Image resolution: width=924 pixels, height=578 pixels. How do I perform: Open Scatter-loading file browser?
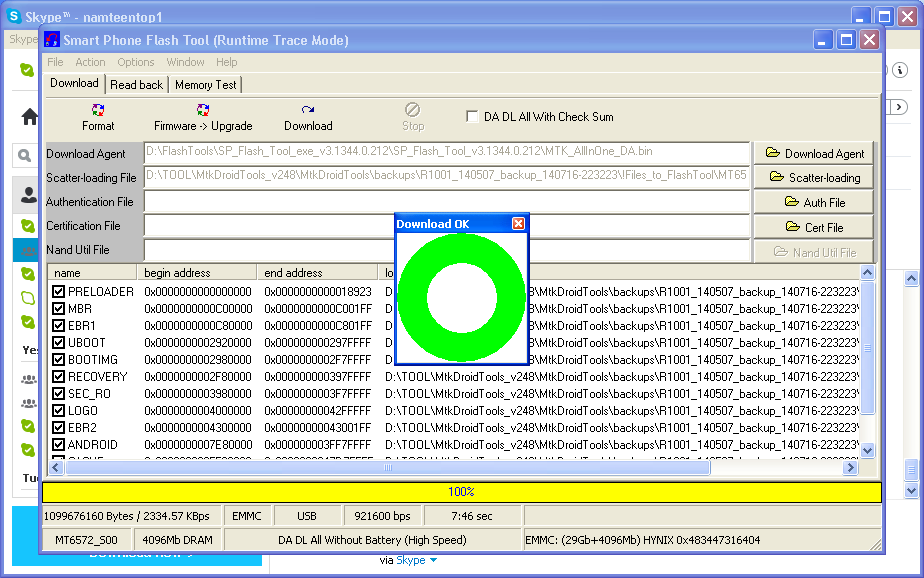[x=814, y=177]
